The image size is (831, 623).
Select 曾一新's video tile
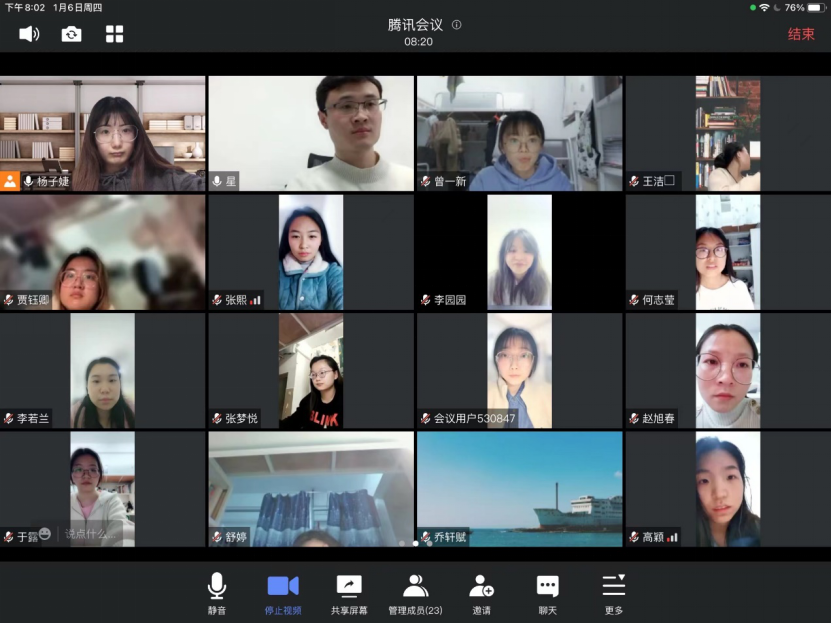coord(519,133)
